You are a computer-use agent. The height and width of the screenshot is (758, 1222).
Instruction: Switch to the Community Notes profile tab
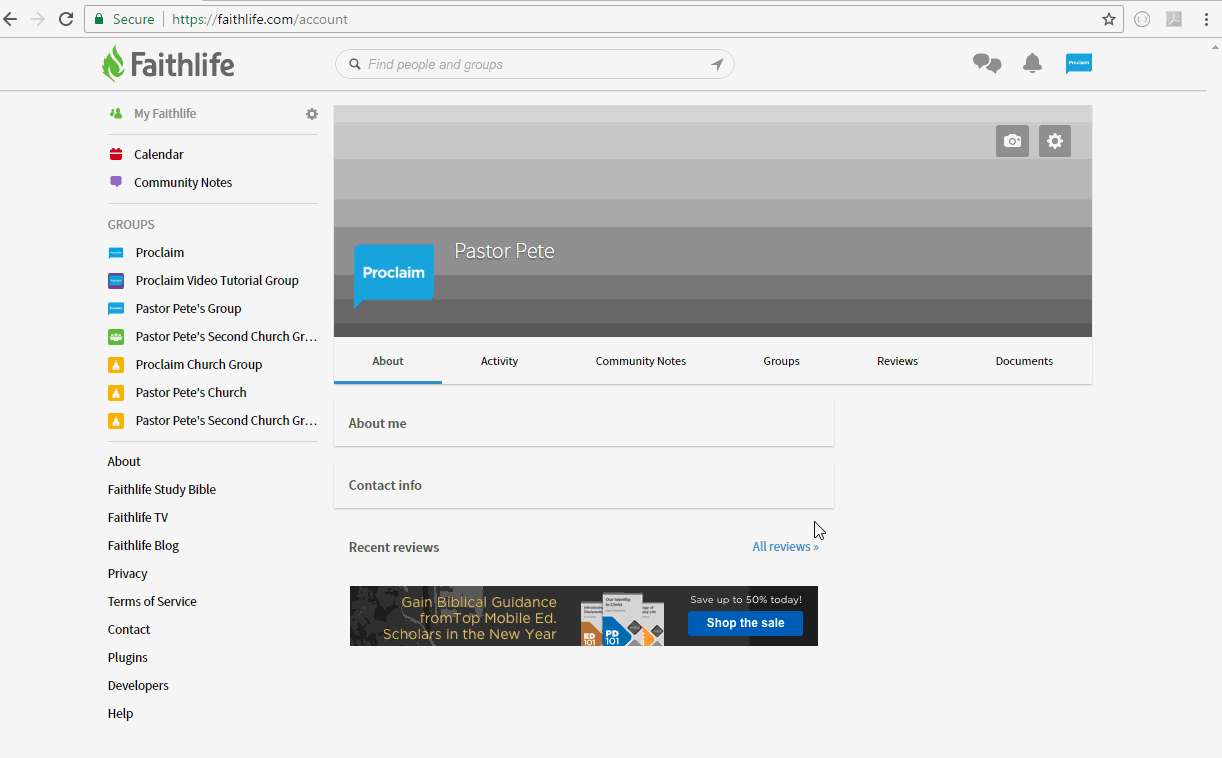point(641,361)
